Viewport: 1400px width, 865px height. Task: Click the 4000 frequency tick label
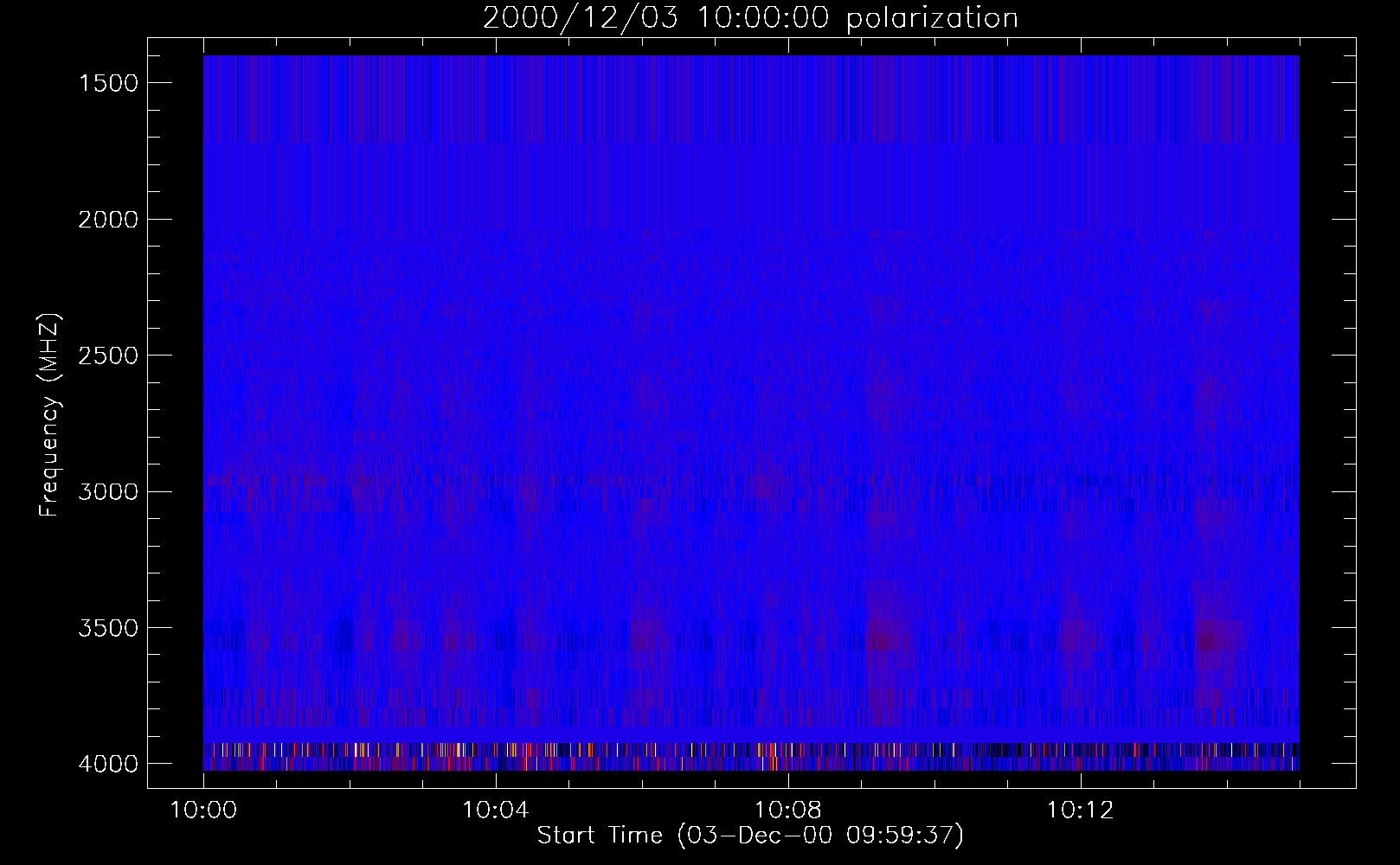108,764
